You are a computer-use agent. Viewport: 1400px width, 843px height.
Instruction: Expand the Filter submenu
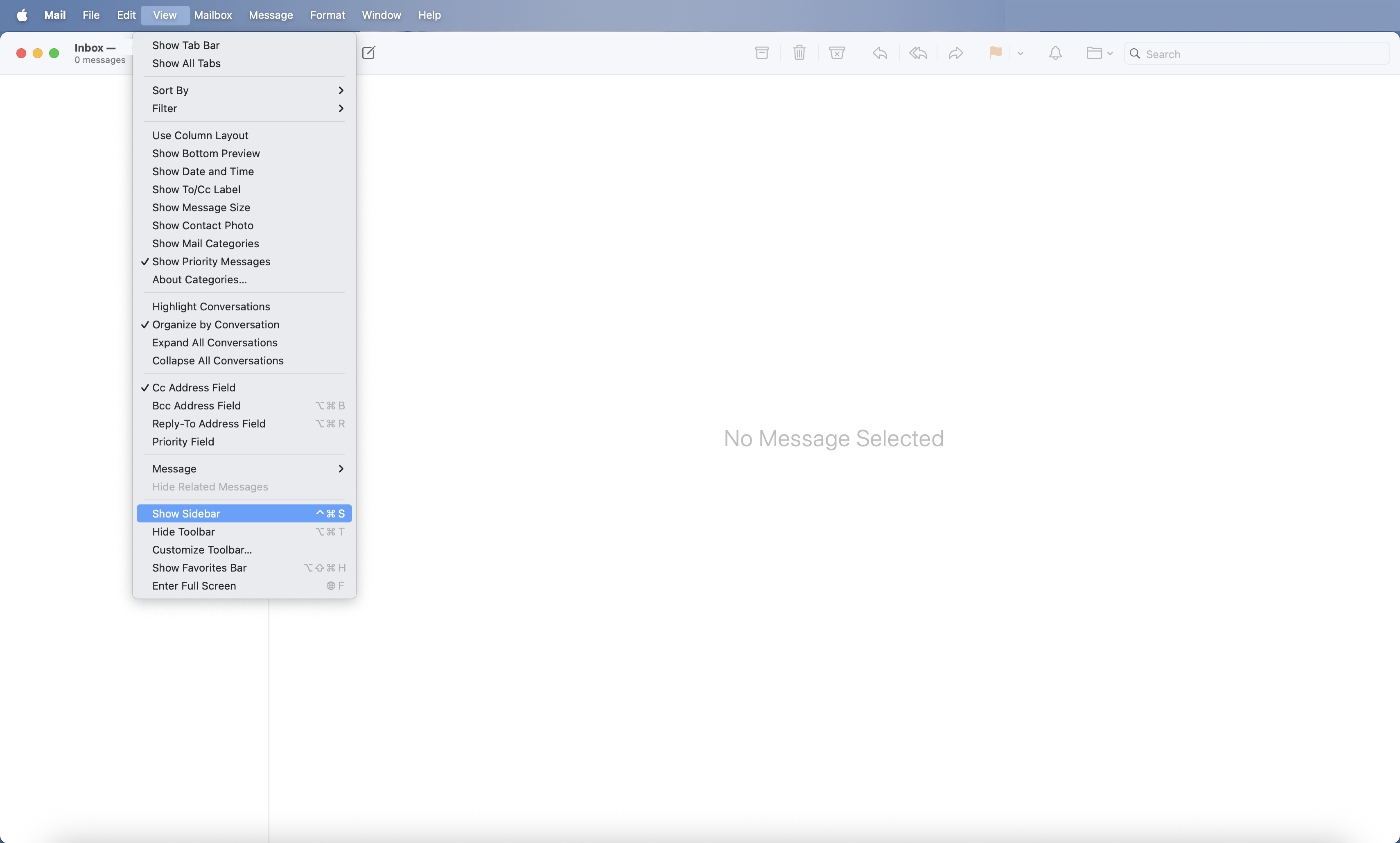[x=244, y=108]
